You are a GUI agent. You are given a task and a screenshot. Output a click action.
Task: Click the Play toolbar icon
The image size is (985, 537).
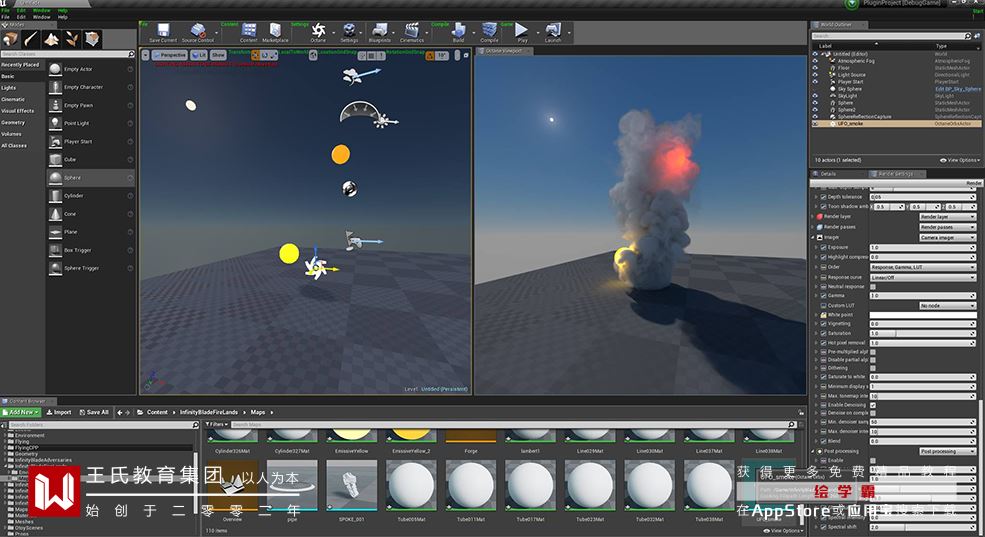click(x=522, y=32)
